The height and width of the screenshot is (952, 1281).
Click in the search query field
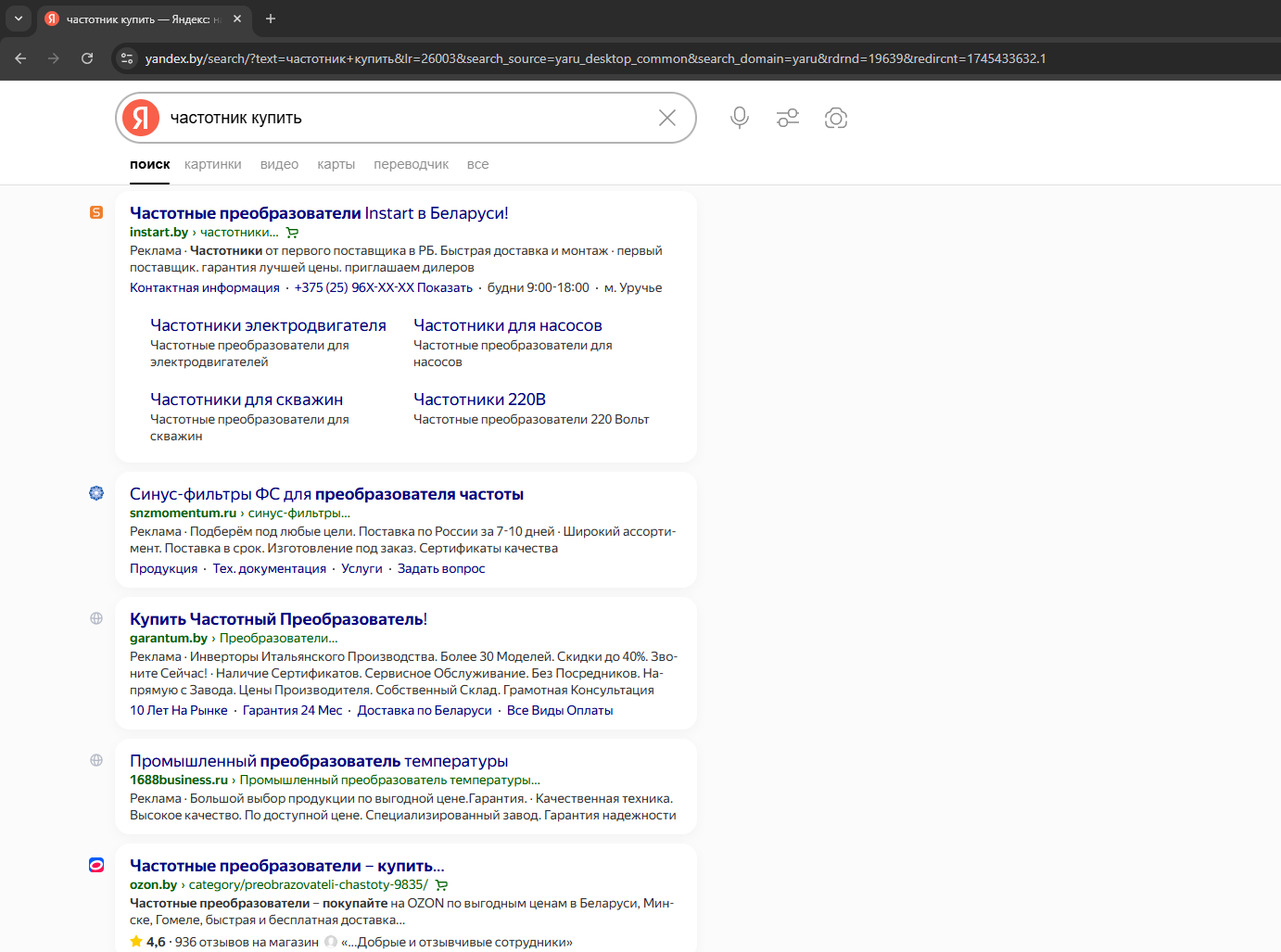(408, 118)
